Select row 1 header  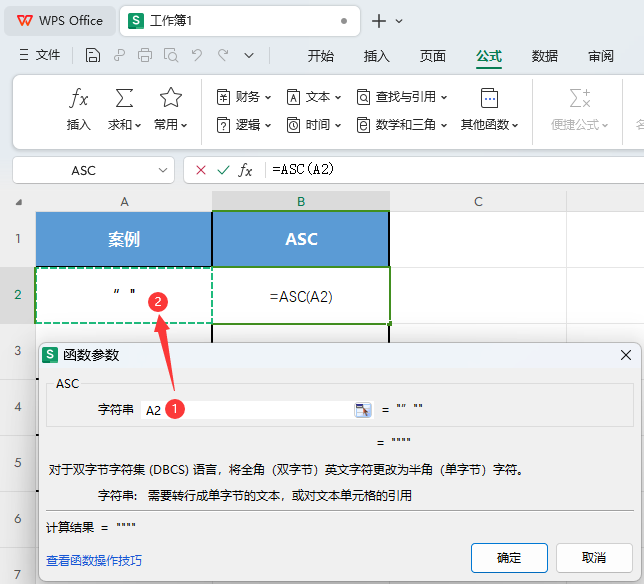click(x=18, y=239)
